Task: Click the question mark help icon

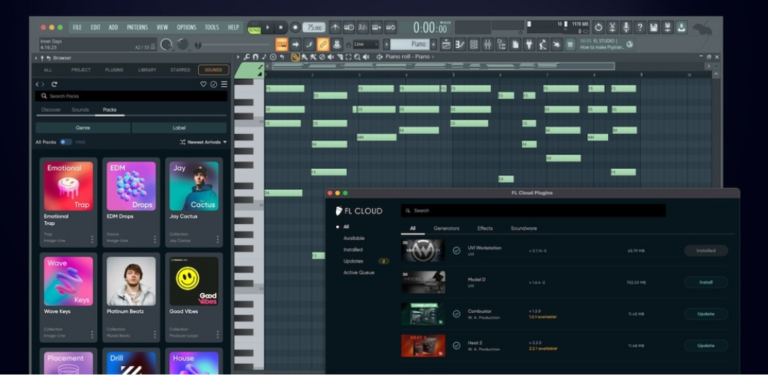Action: tap(640, 27)
